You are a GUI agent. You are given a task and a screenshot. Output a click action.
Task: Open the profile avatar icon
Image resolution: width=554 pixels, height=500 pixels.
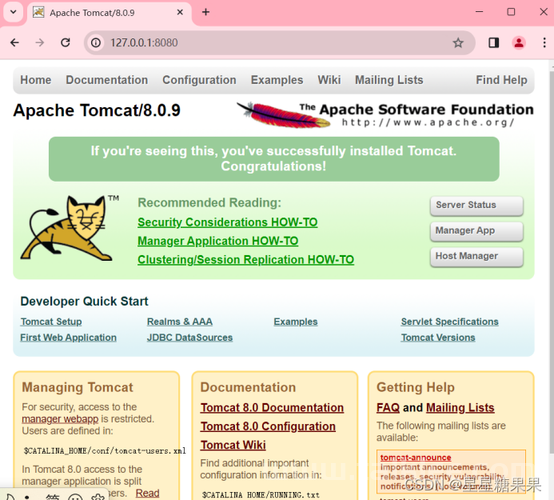tap(519, 43)
